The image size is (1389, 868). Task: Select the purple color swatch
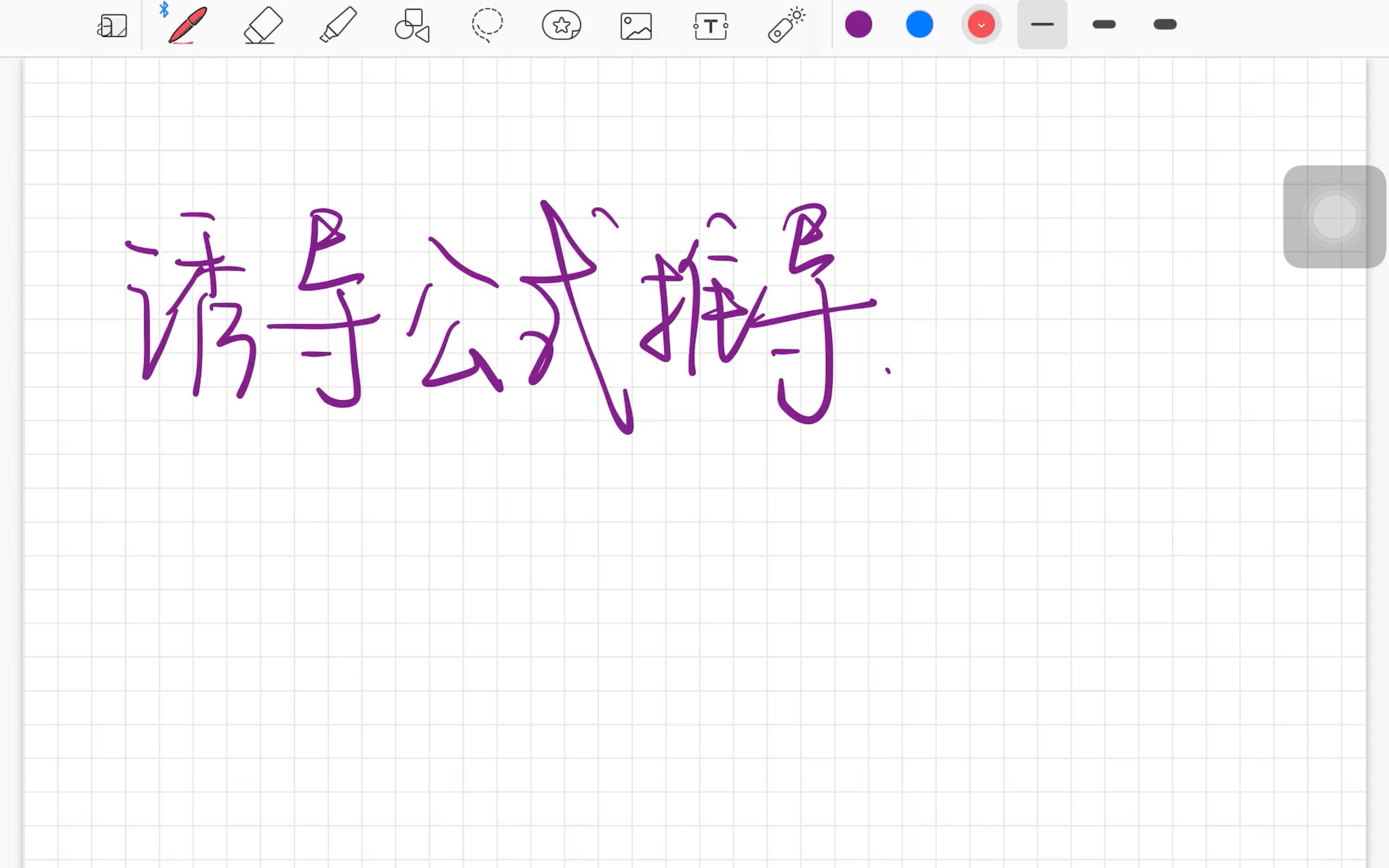point(858,24)
